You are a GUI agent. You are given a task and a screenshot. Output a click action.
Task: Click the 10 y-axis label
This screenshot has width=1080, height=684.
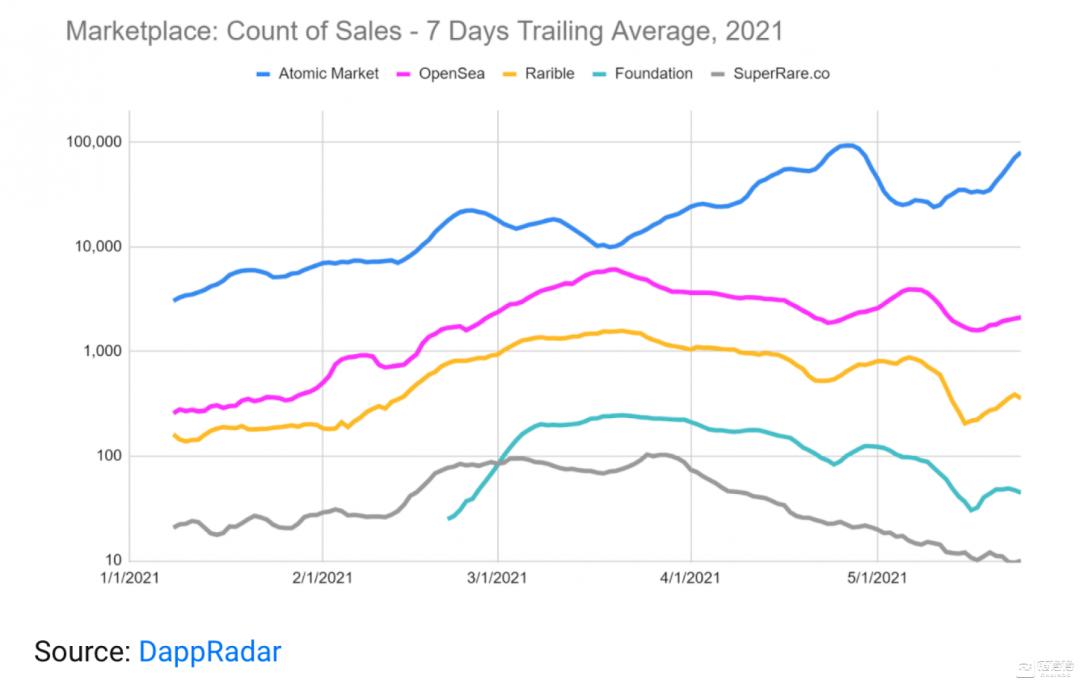coord(110,560)
